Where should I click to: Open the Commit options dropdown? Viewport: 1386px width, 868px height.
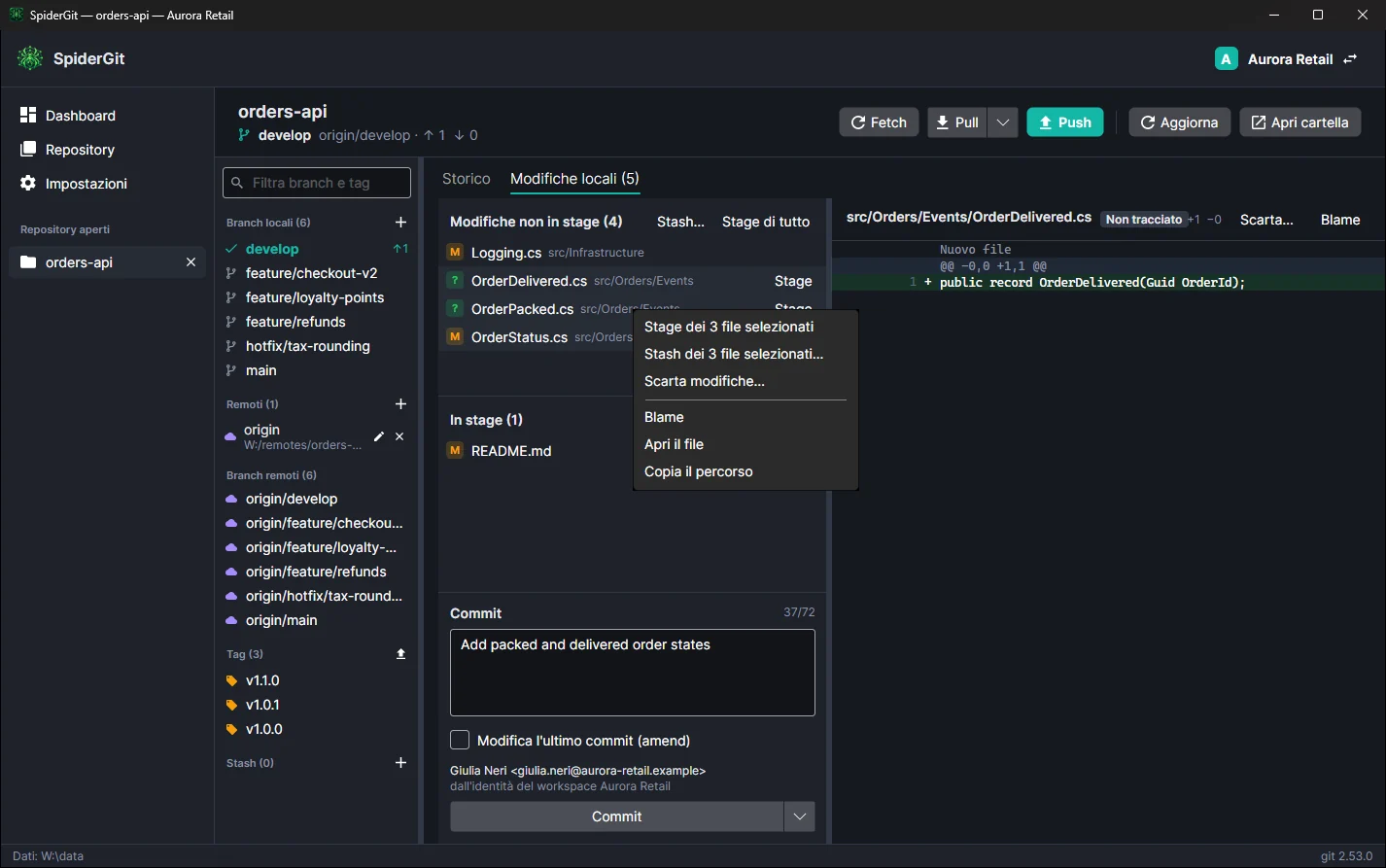tap(799, 816)
